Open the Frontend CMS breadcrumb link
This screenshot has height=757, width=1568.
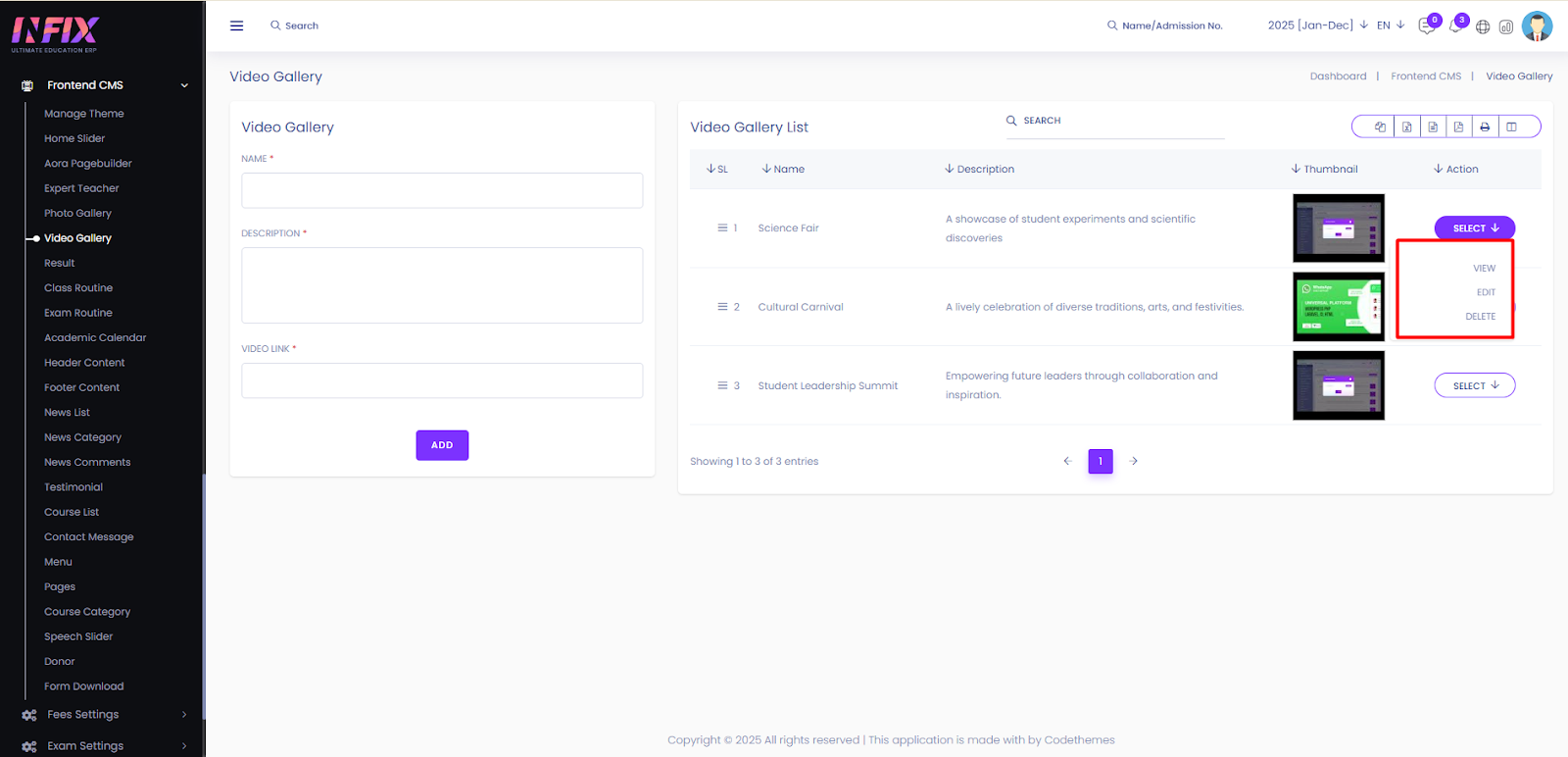coord(1426,76)
